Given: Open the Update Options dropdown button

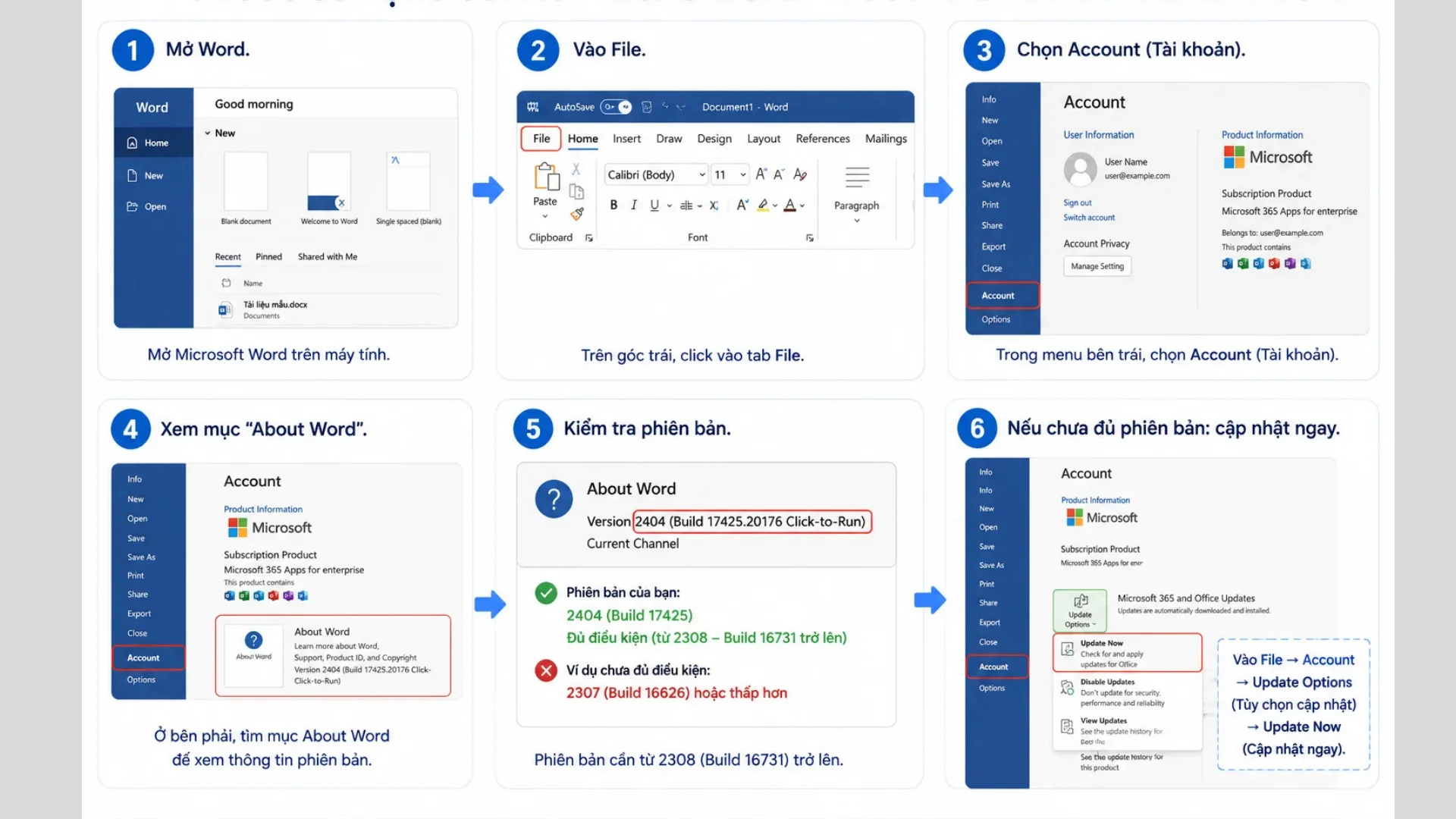Looking at the screenshot, I should tap(1080, 610).
